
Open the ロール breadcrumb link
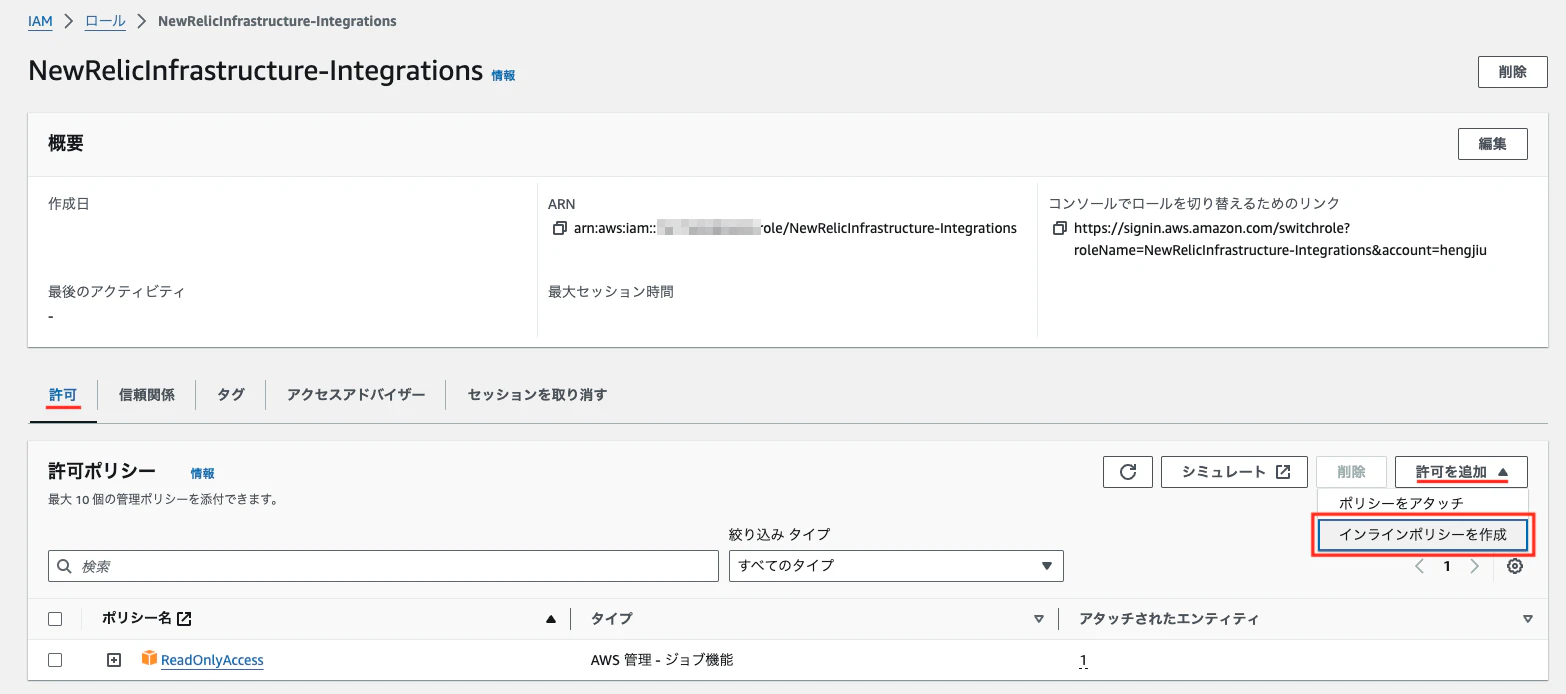click(107, 21)
